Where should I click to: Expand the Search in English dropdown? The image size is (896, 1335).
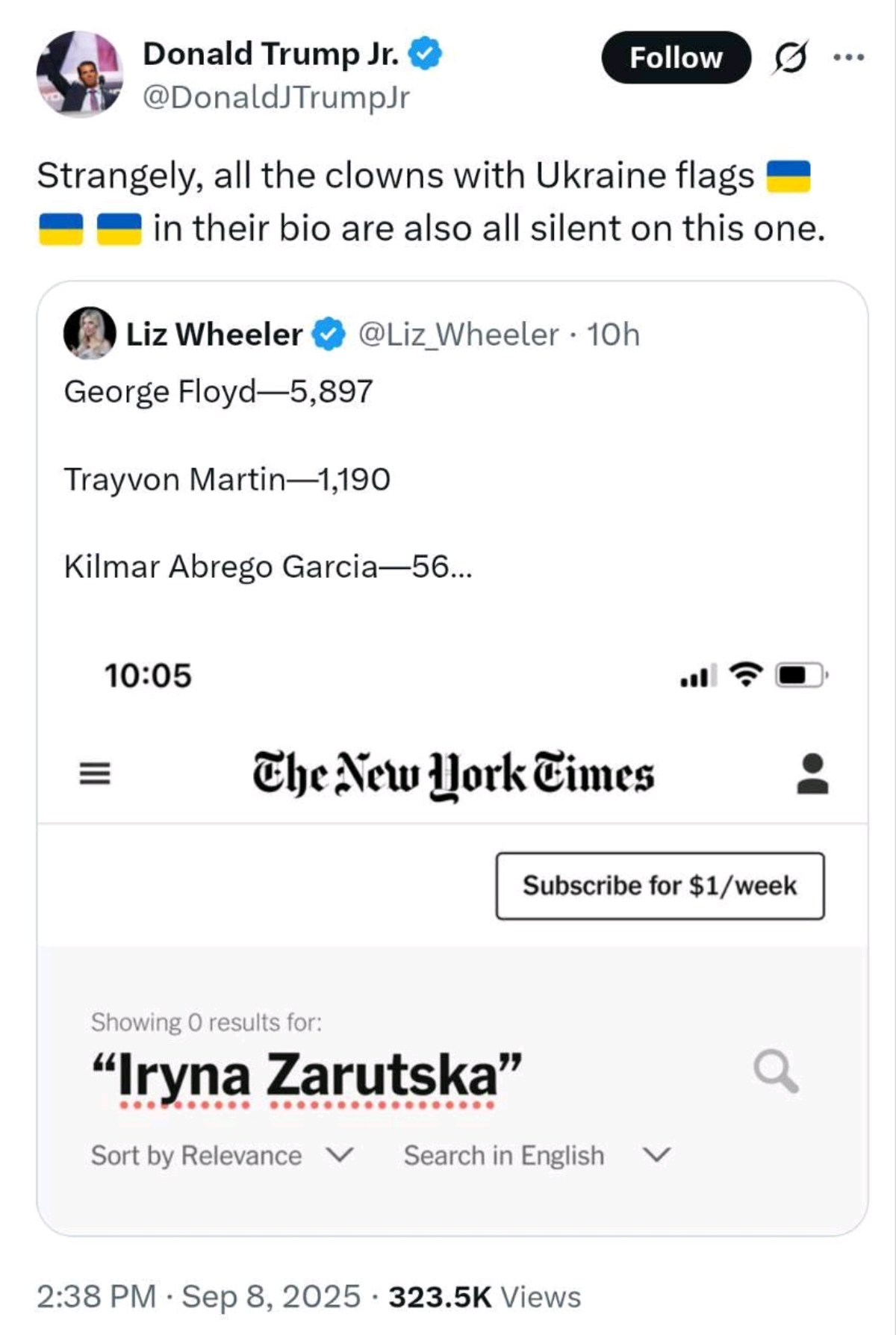(504, 1155)
